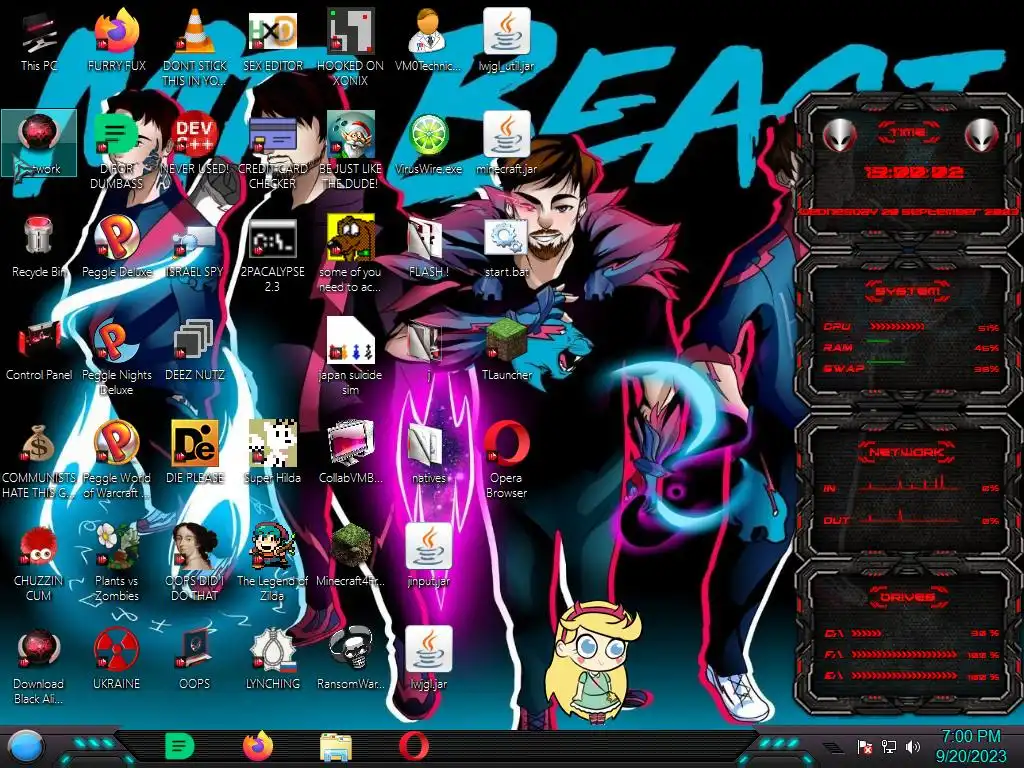Open the network tray icon

coord(889,747)
